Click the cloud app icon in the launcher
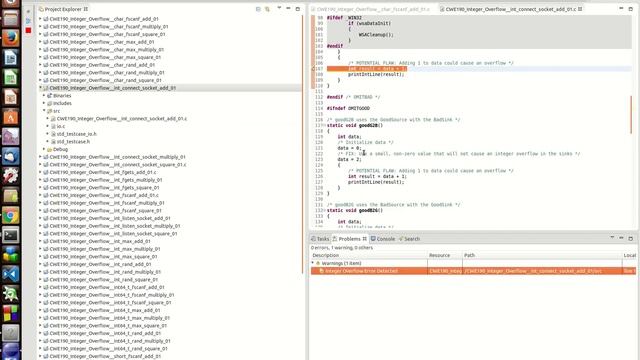The height and width of the screenshot is (360, 640). 11,156
